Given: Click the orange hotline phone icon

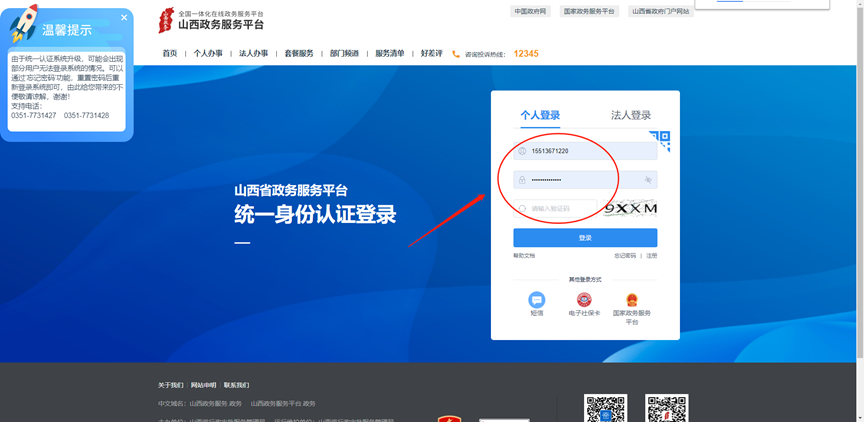Looking at the screenshot, I should (x=456, y=54).
